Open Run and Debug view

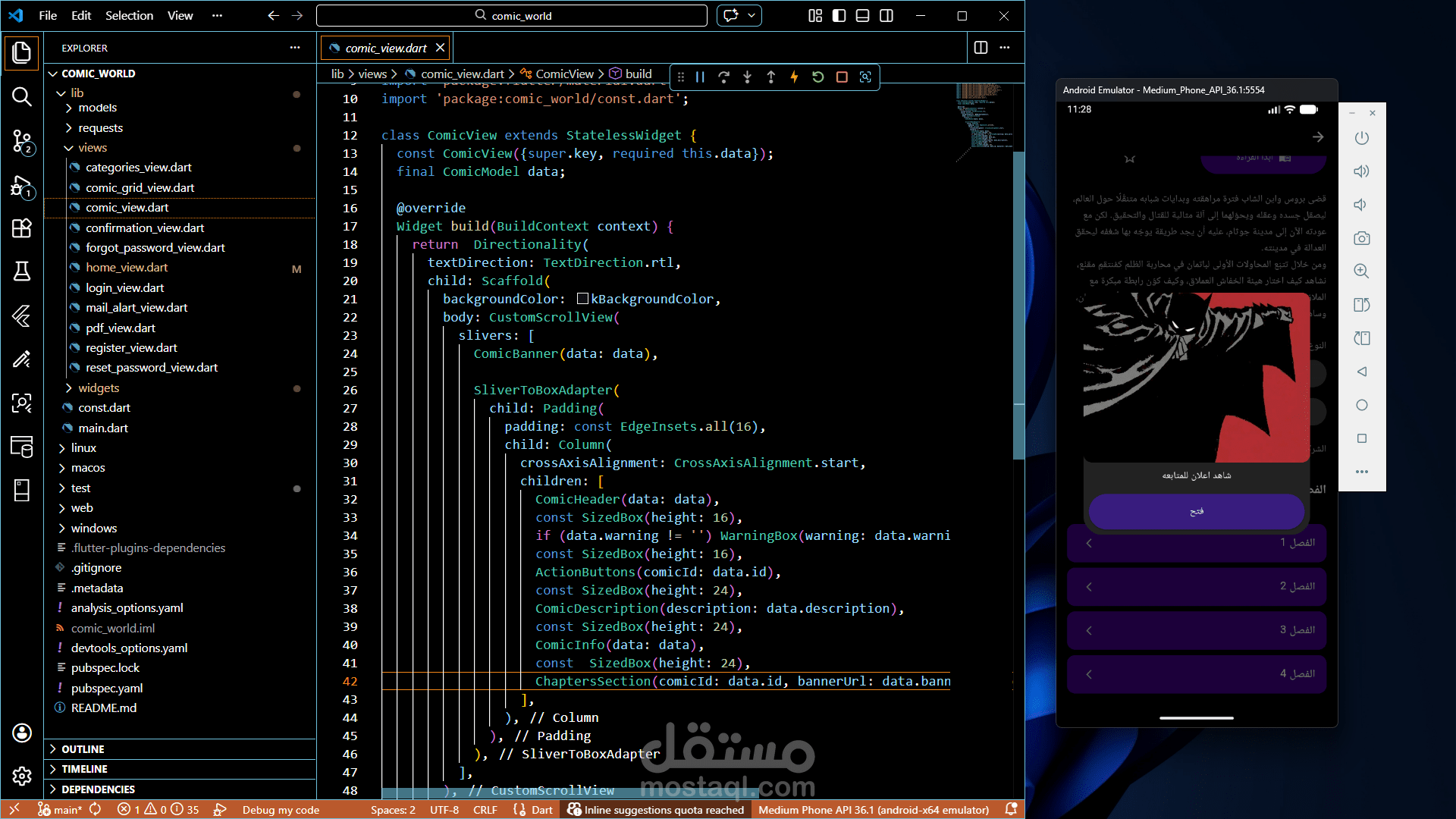[x=22, y=186]
